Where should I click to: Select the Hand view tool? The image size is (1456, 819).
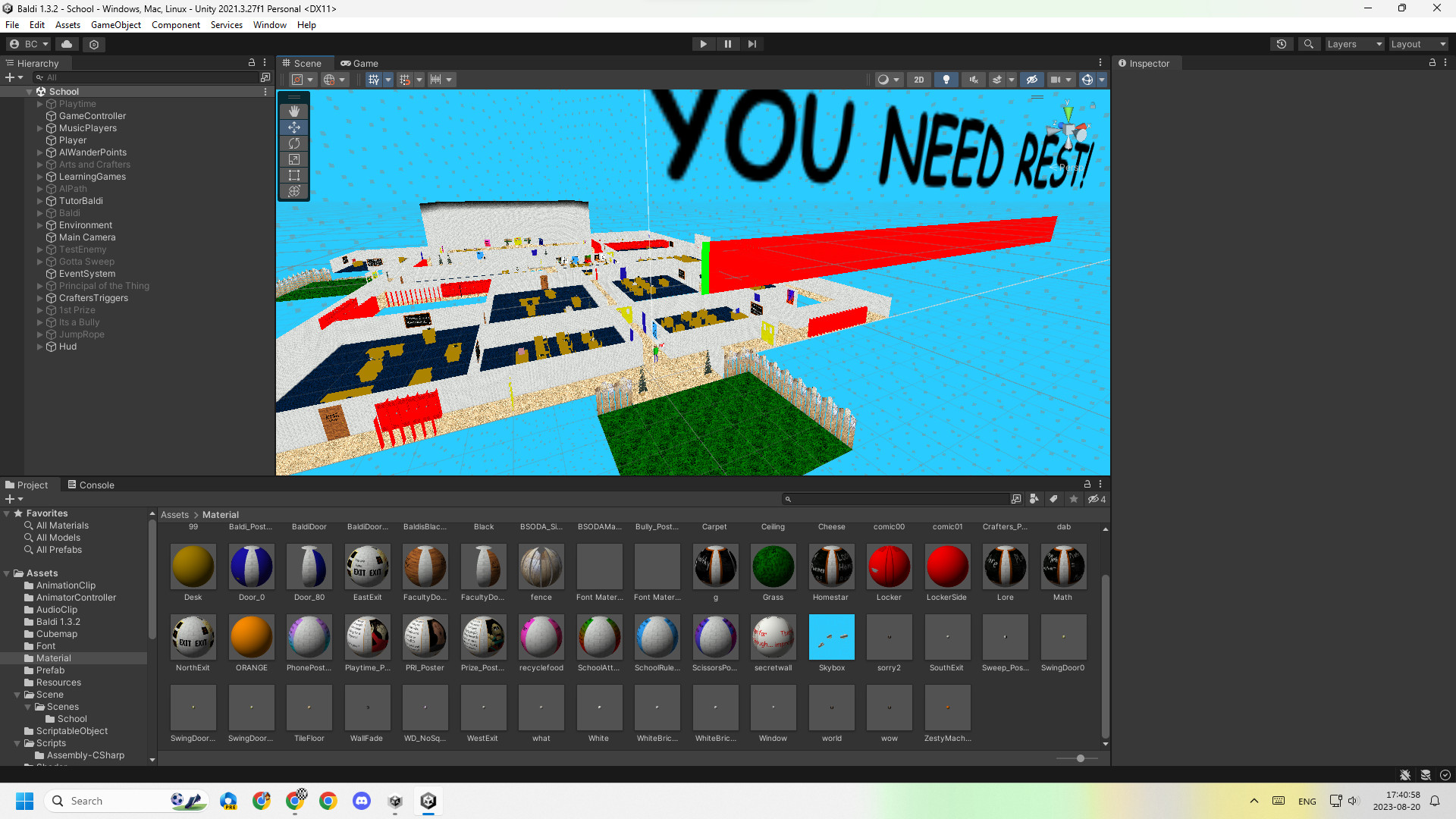(294, 111)
